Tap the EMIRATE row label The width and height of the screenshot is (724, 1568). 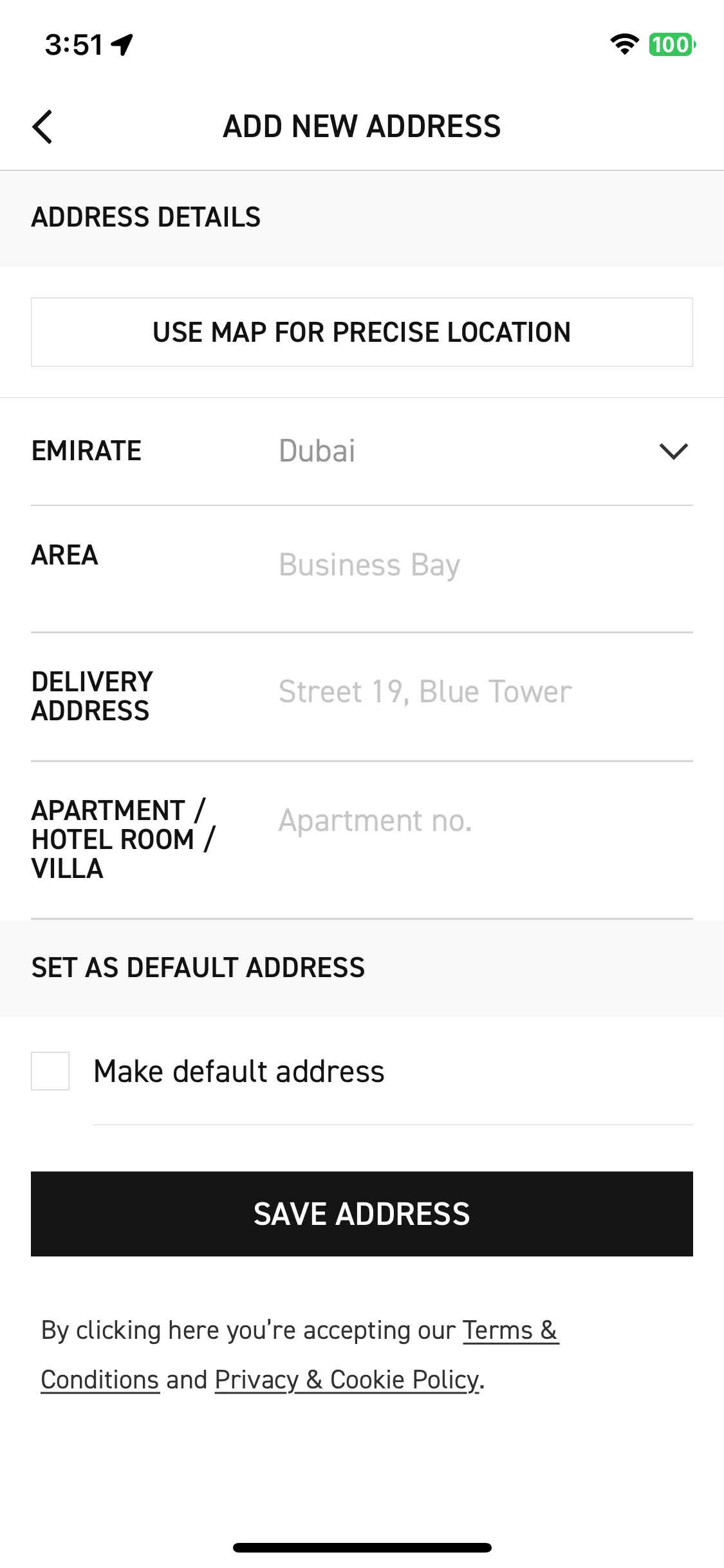pyautogui.click(x=86, y=451)
